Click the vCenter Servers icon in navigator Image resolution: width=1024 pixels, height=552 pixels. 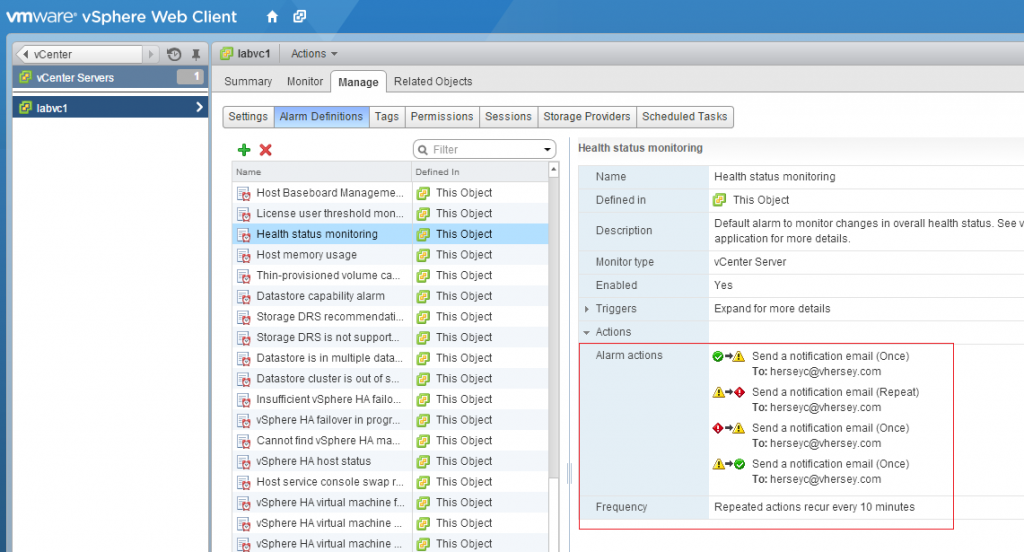pyautogui.click(x=25, y=77)
